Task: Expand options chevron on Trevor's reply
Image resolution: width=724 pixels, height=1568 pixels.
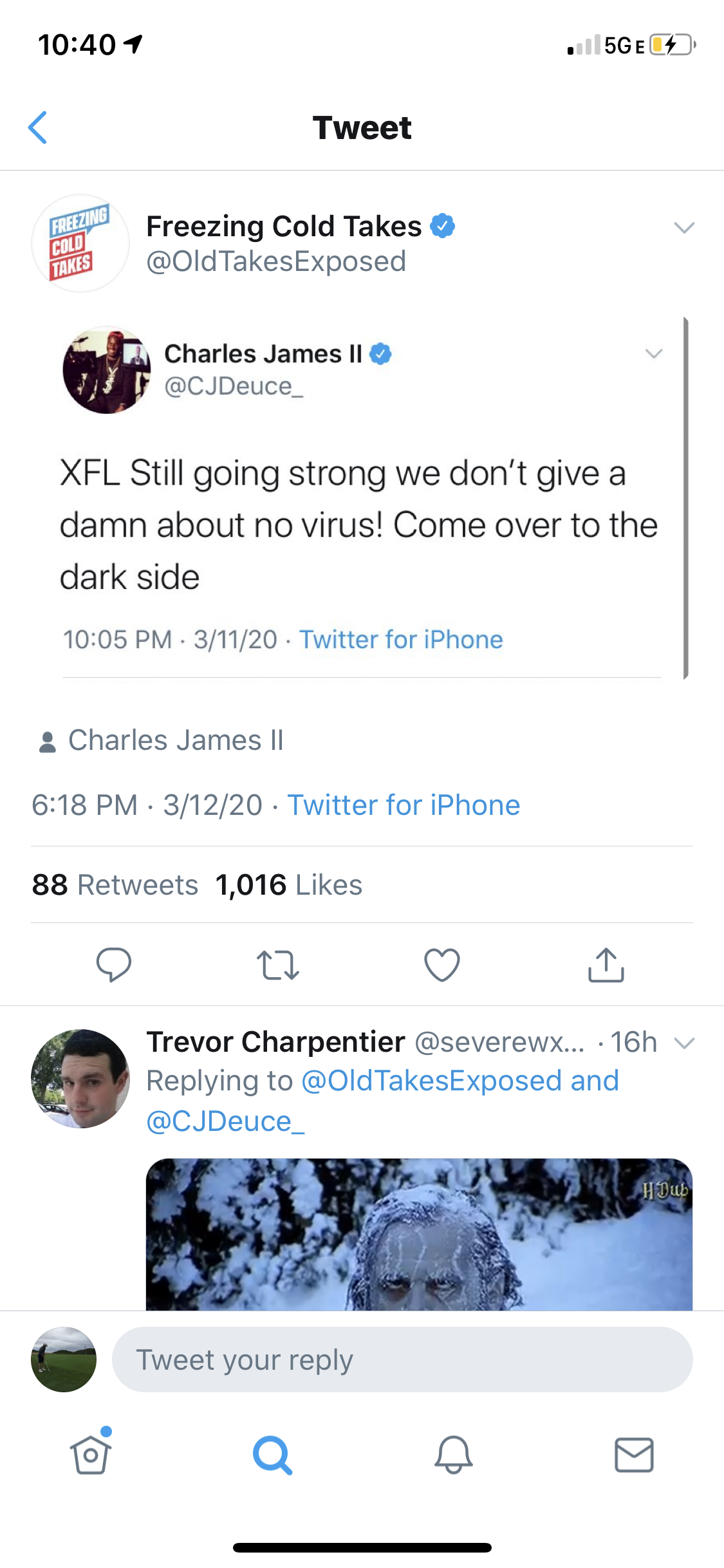Action: point(684,1043)
